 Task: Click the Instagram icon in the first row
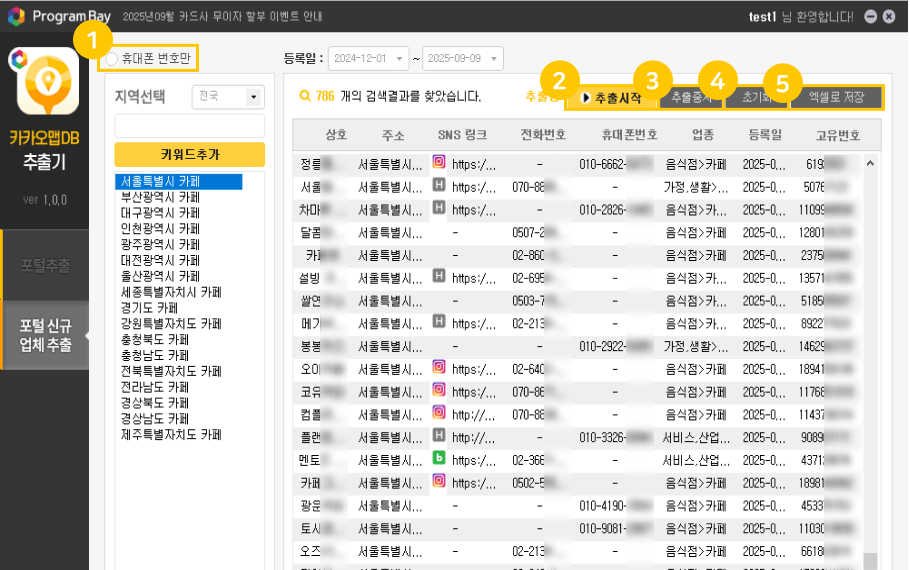click(438, 161)
